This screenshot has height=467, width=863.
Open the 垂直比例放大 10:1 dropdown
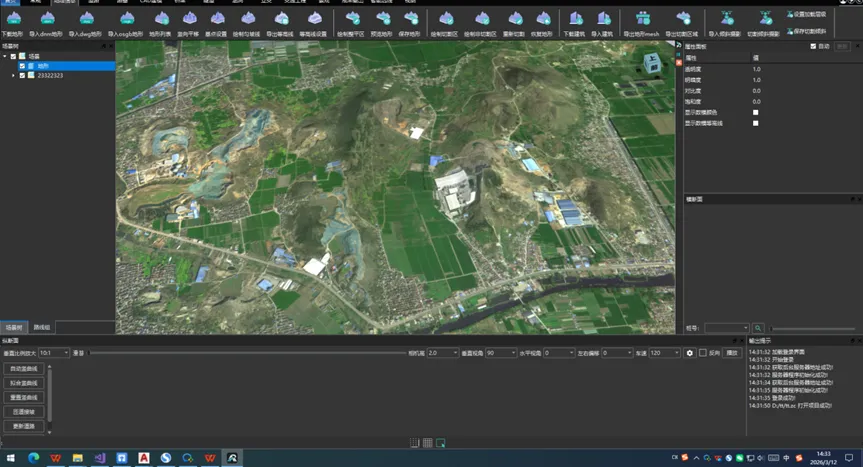(53, 353)
